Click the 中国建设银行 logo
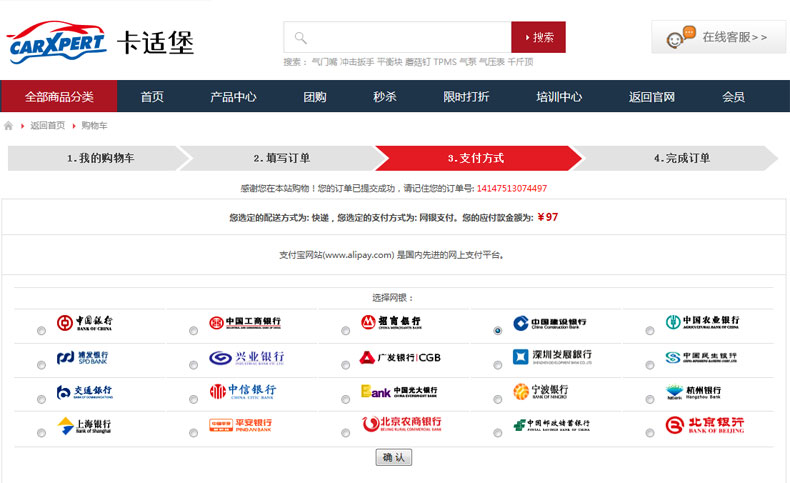The image size is (790, 483). coord(550,323)
